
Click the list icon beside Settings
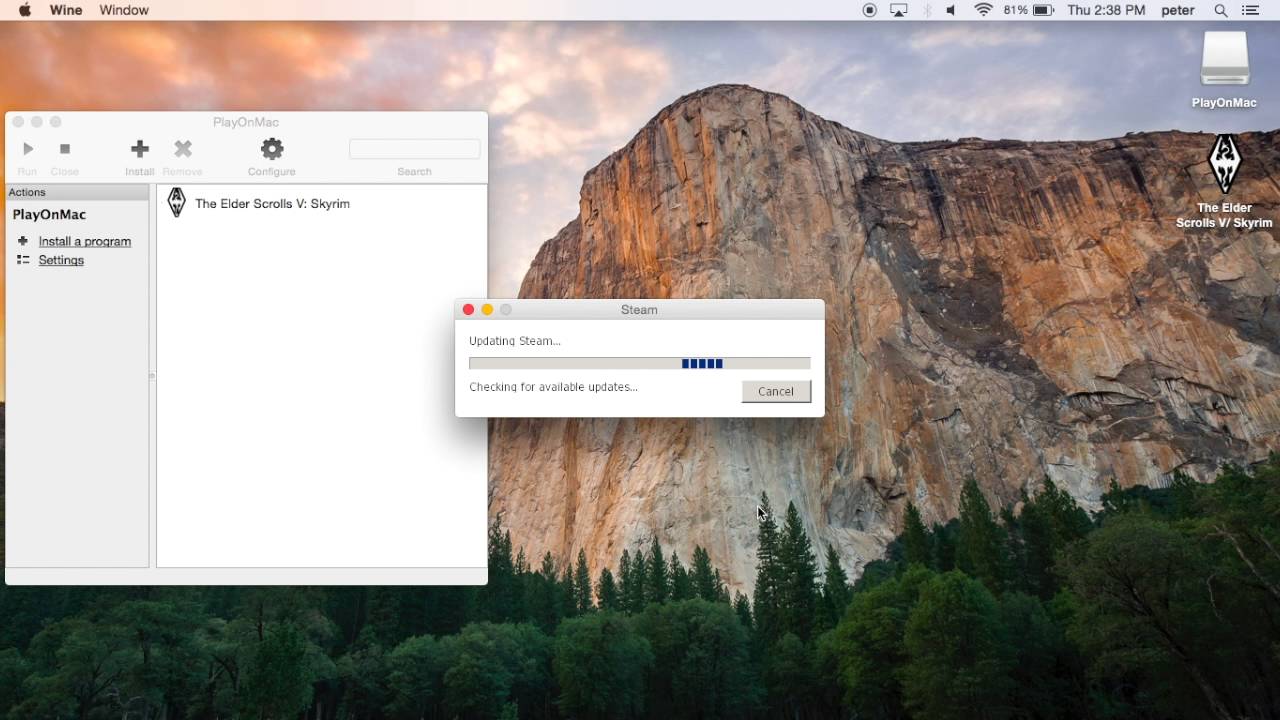pos(23,260)
